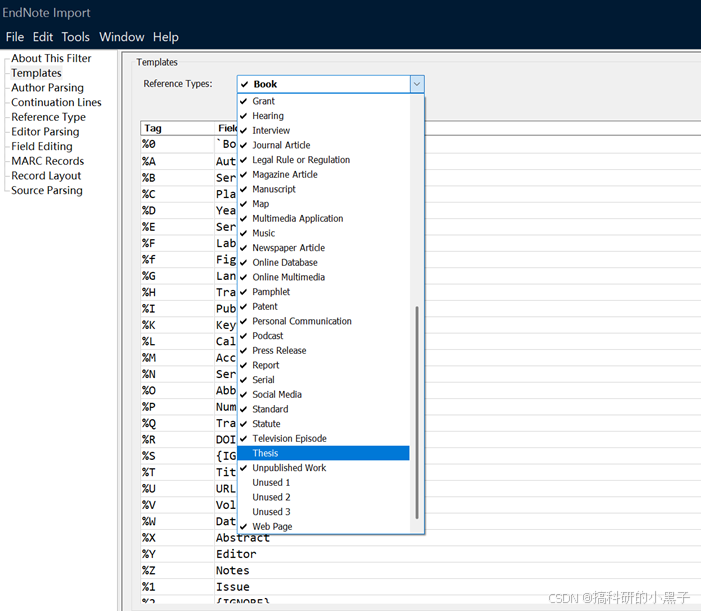Pick Television Episode in the list
The width and height of the screenshot is (701, 611).
point(323,438)
